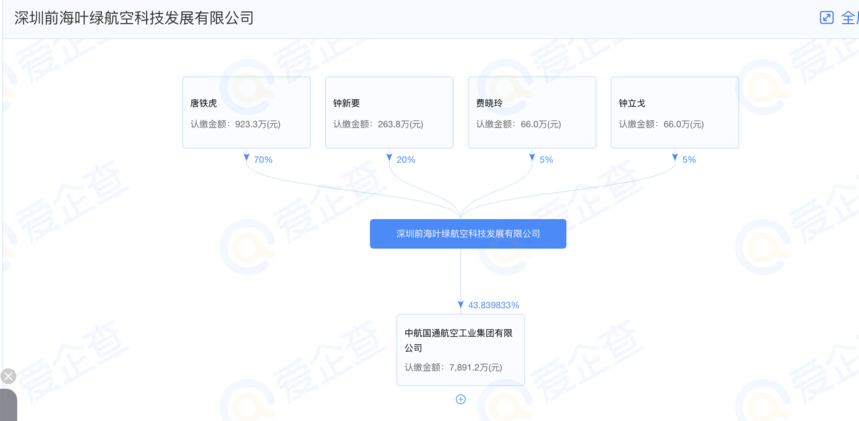Image resolution: width=859 pixels, height=421 pixels.
Task: Open the 费晓玲 shareholder card
Action: 532,112
